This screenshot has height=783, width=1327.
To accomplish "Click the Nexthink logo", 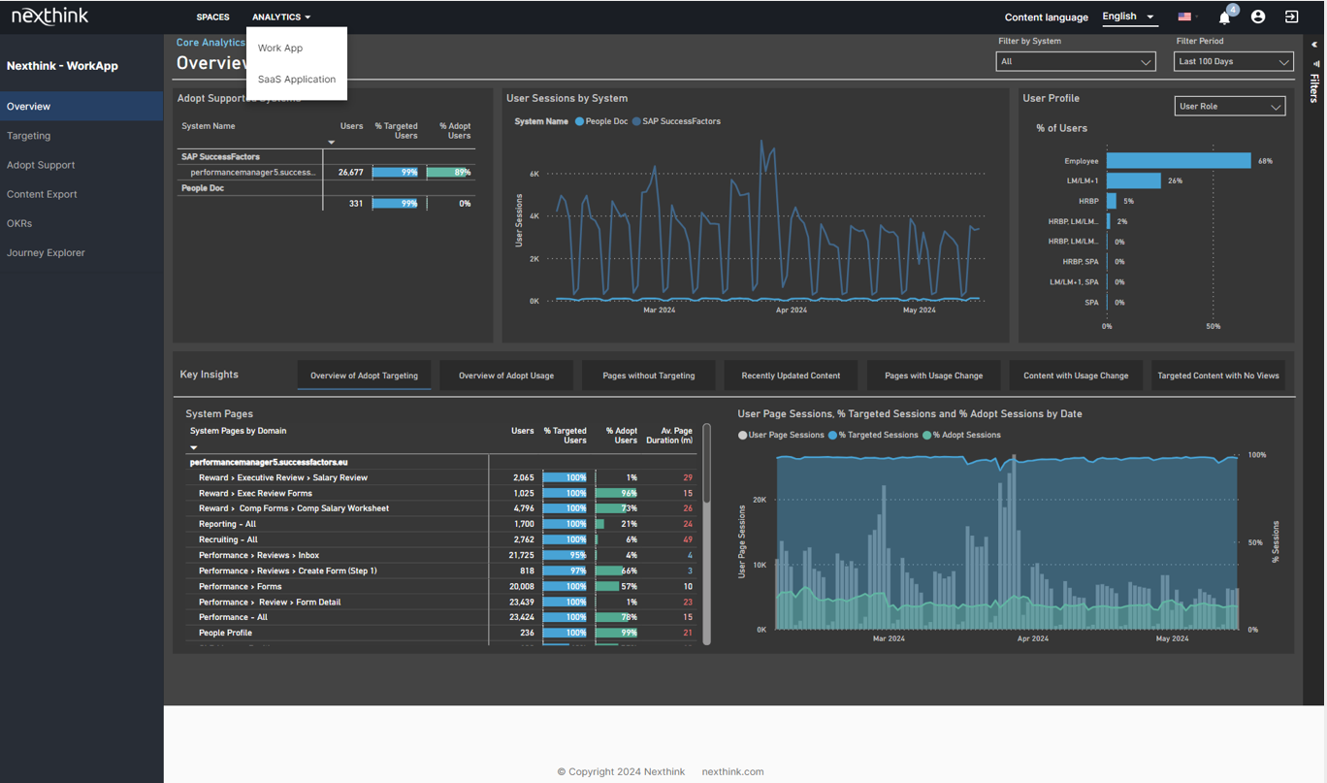I will pos(50,17).
